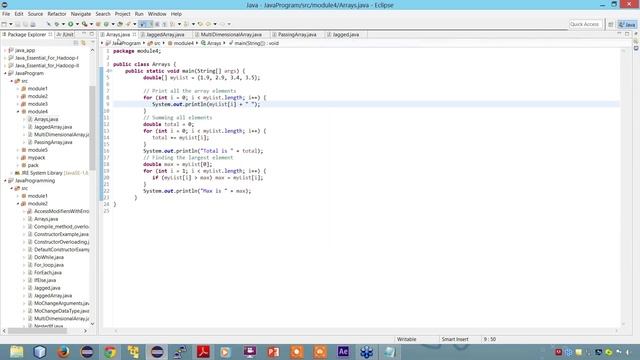Screen dimensions: 640x360
Task: Open Firefox from the taskbar
Action: (x=63, y=352)
